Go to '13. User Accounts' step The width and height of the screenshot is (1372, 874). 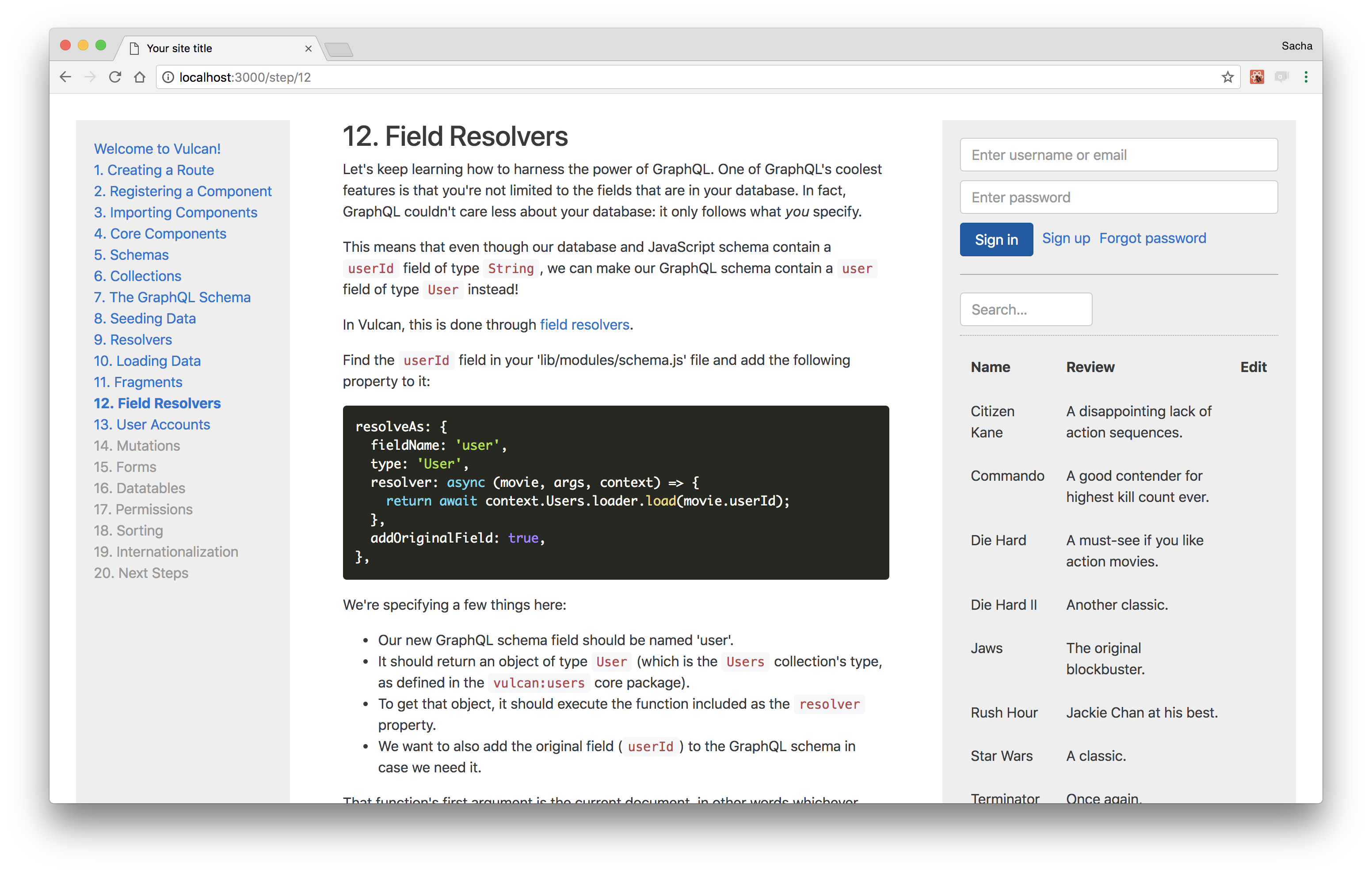tap(152, 425)
